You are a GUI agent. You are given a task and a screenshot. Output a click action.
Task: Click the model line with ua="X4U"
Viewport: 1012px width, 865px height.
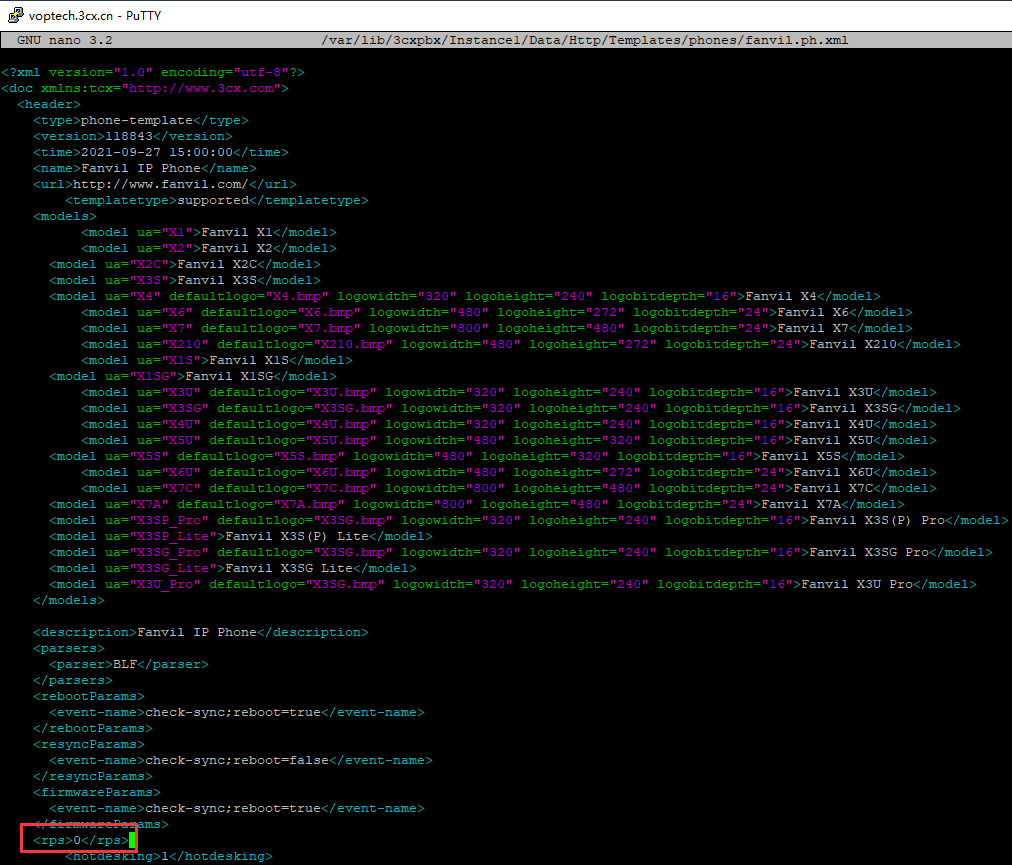click(509, 425)
